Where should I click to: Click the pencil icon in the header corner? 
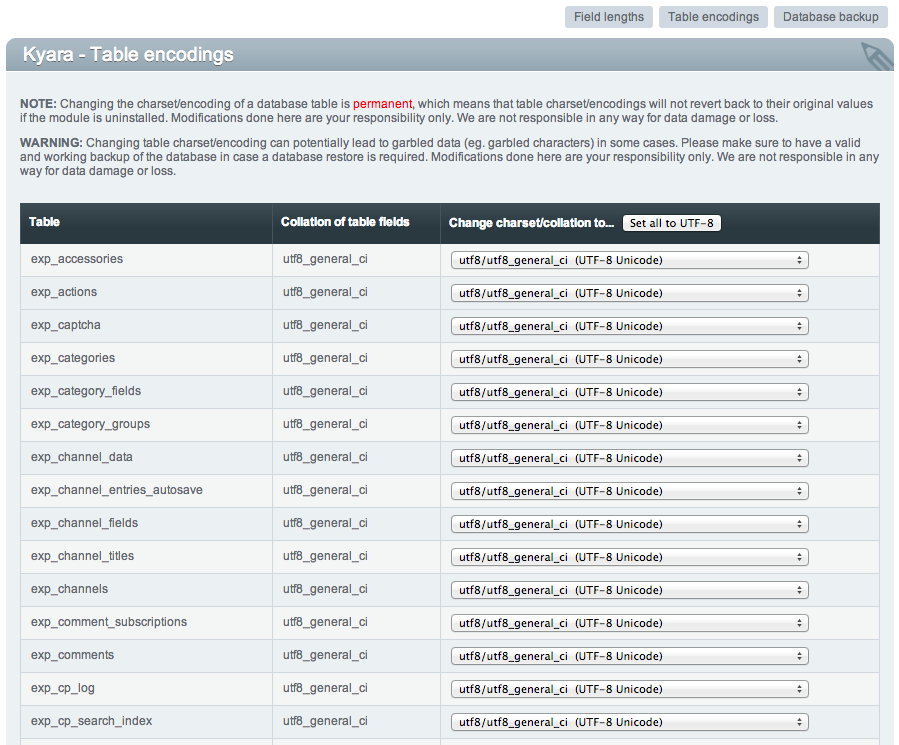pyautogui.click(x=877, y=56)
